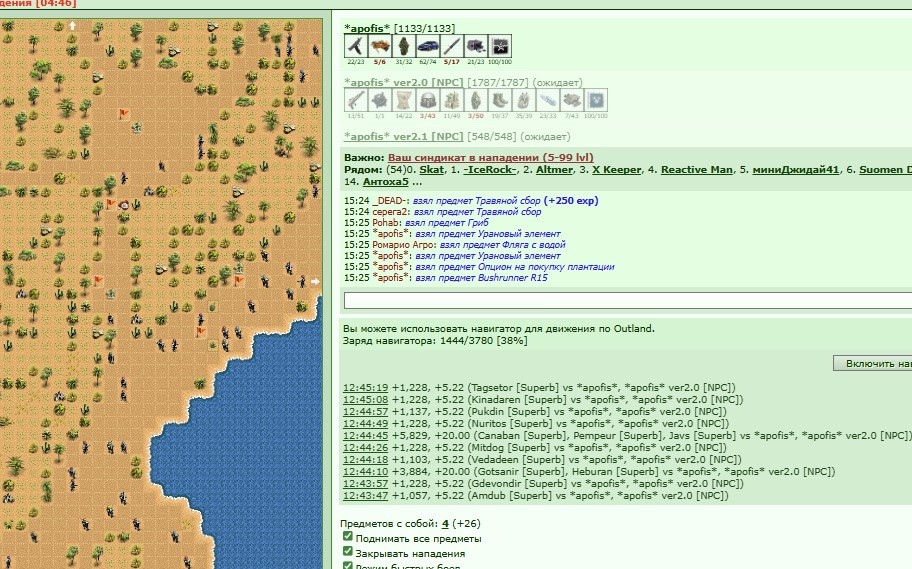Open the *apofis* ver2.1 [NPC] link
This screenshot has width=912, height=569.
(404, 137)
